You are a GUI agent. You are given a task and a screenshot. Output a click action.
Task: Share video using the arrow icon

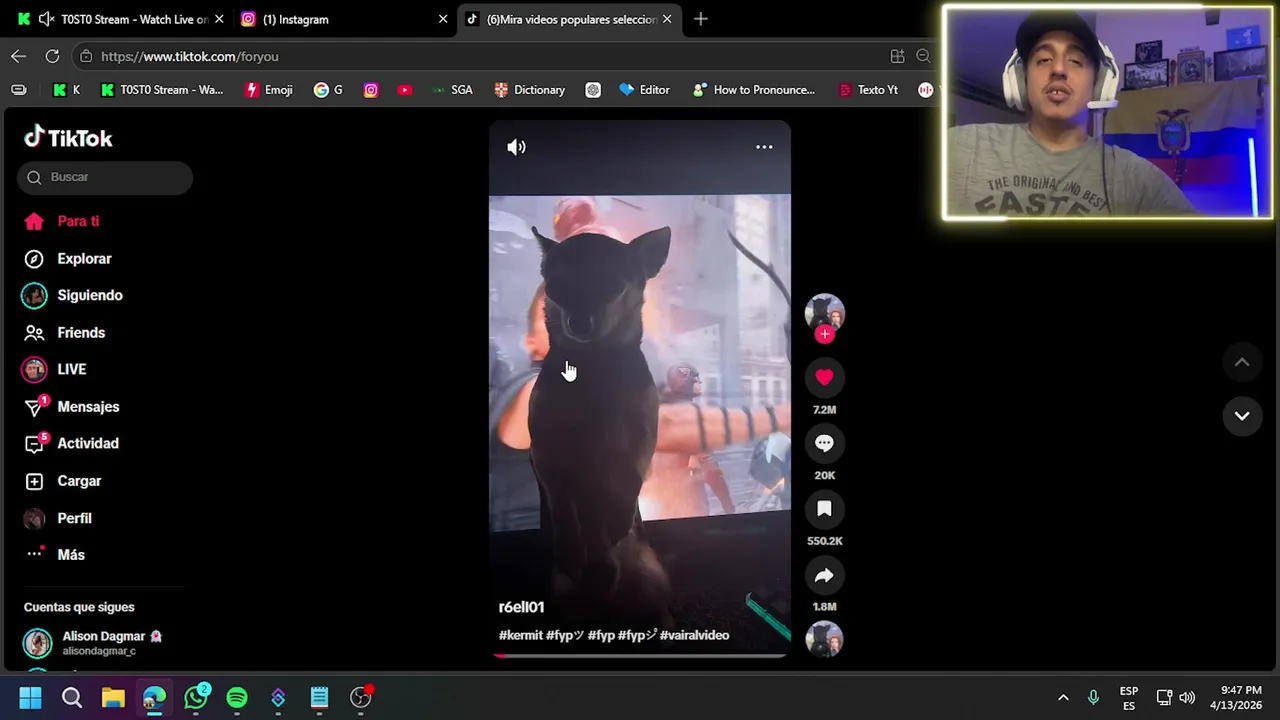(824, 575)
